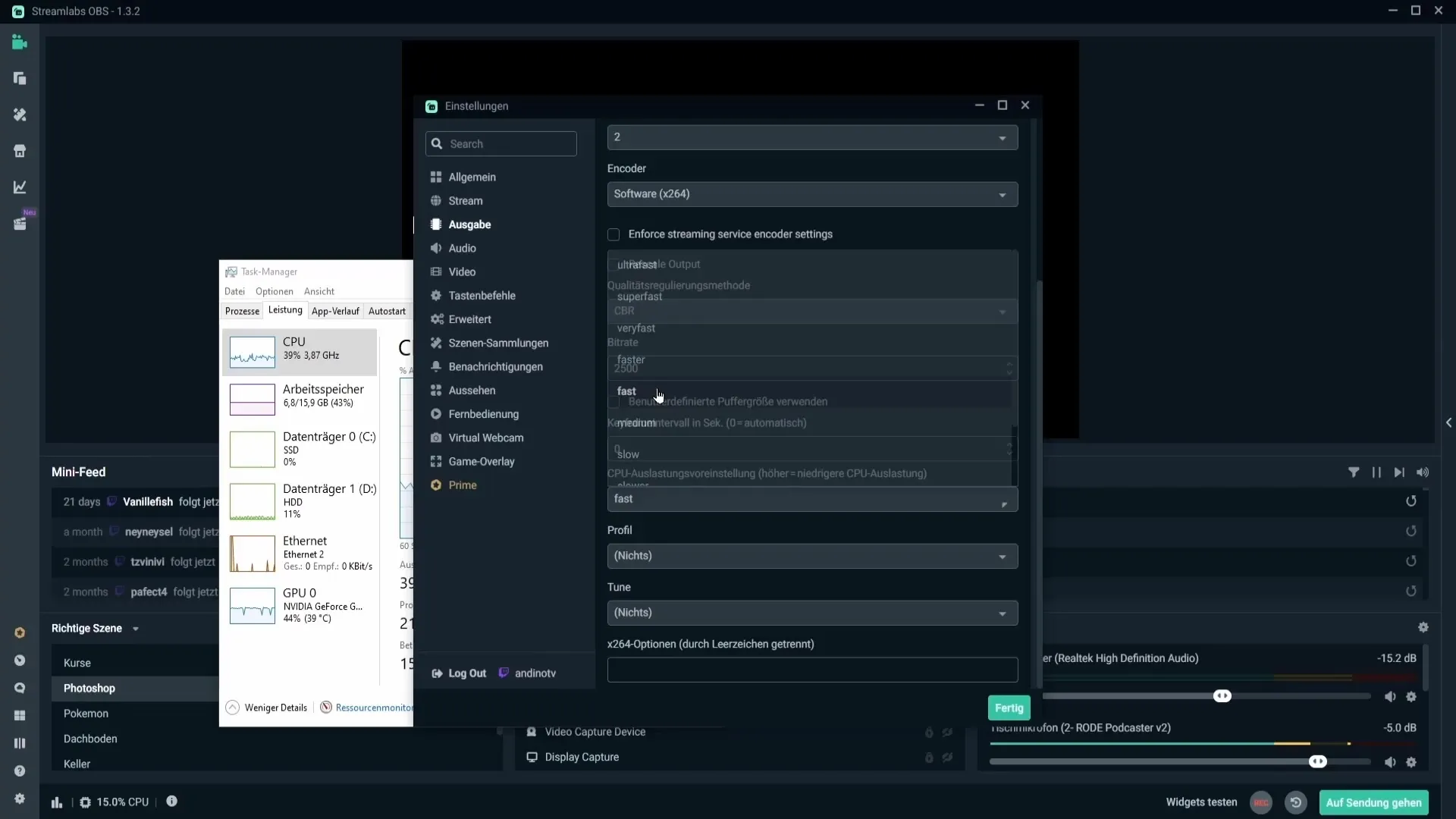Open Optionen menu in Task-Manager
Image resolution: width=1456 pixels, height=819 pixels.
point(274,291)
